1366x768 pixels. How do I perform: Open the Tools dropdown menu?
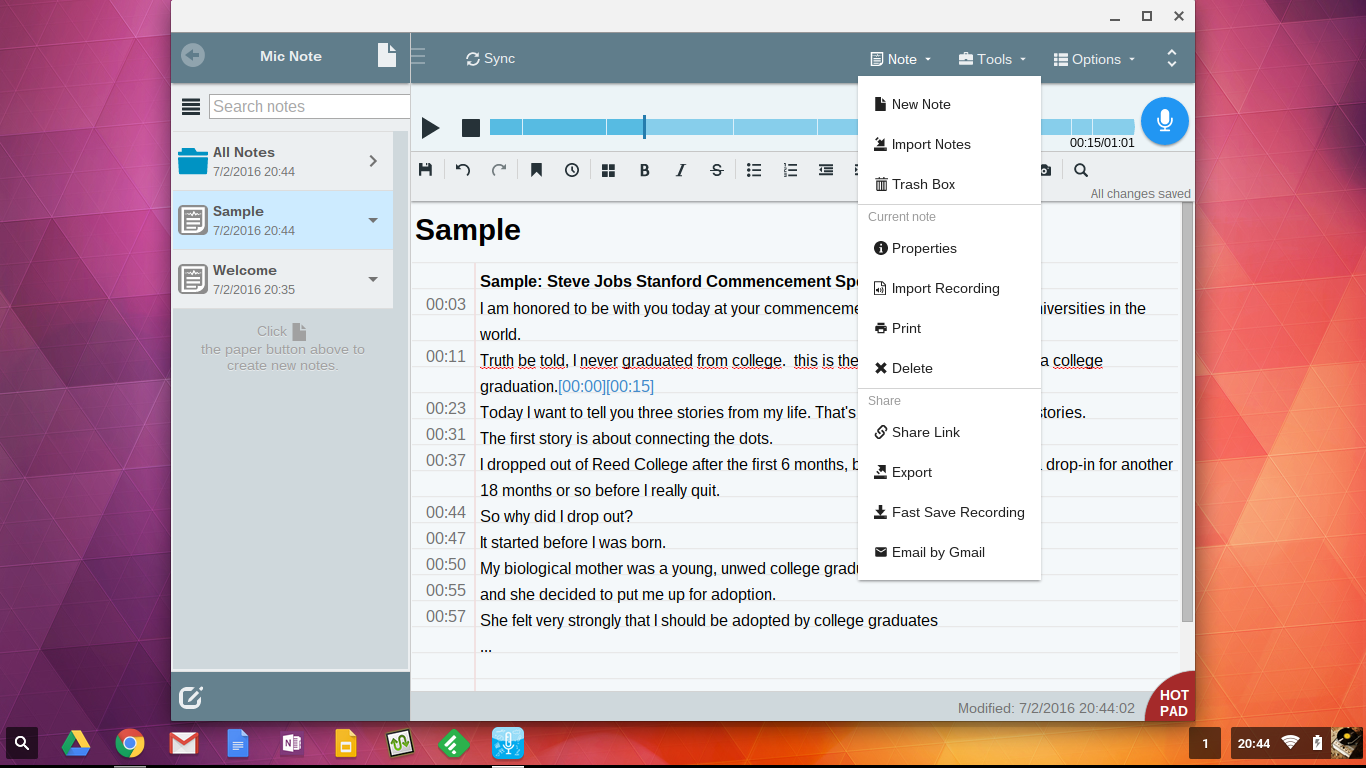tap(993, 59)
